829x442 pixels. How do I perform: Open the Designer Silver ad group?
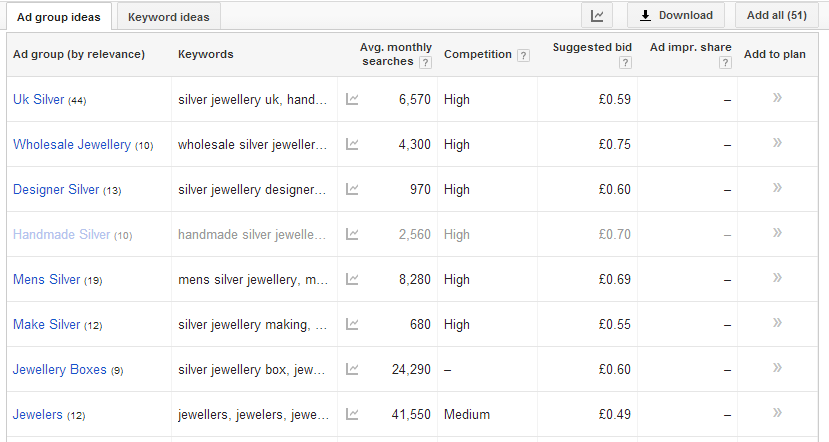click(56, 190)
